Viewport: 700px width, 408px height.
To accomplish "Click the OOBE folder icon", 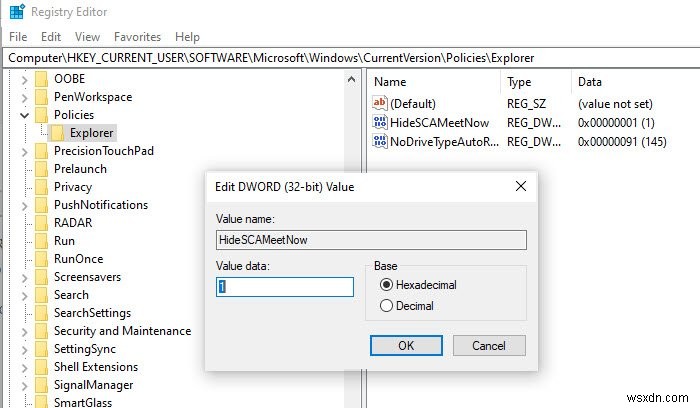I will click(x=42, y=79).
